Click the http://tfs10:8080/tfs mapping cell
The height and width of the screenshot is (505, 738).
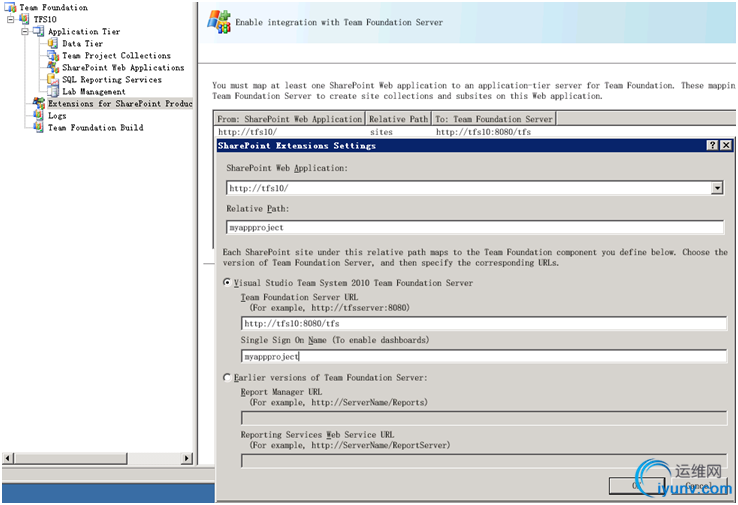[483, 132]
